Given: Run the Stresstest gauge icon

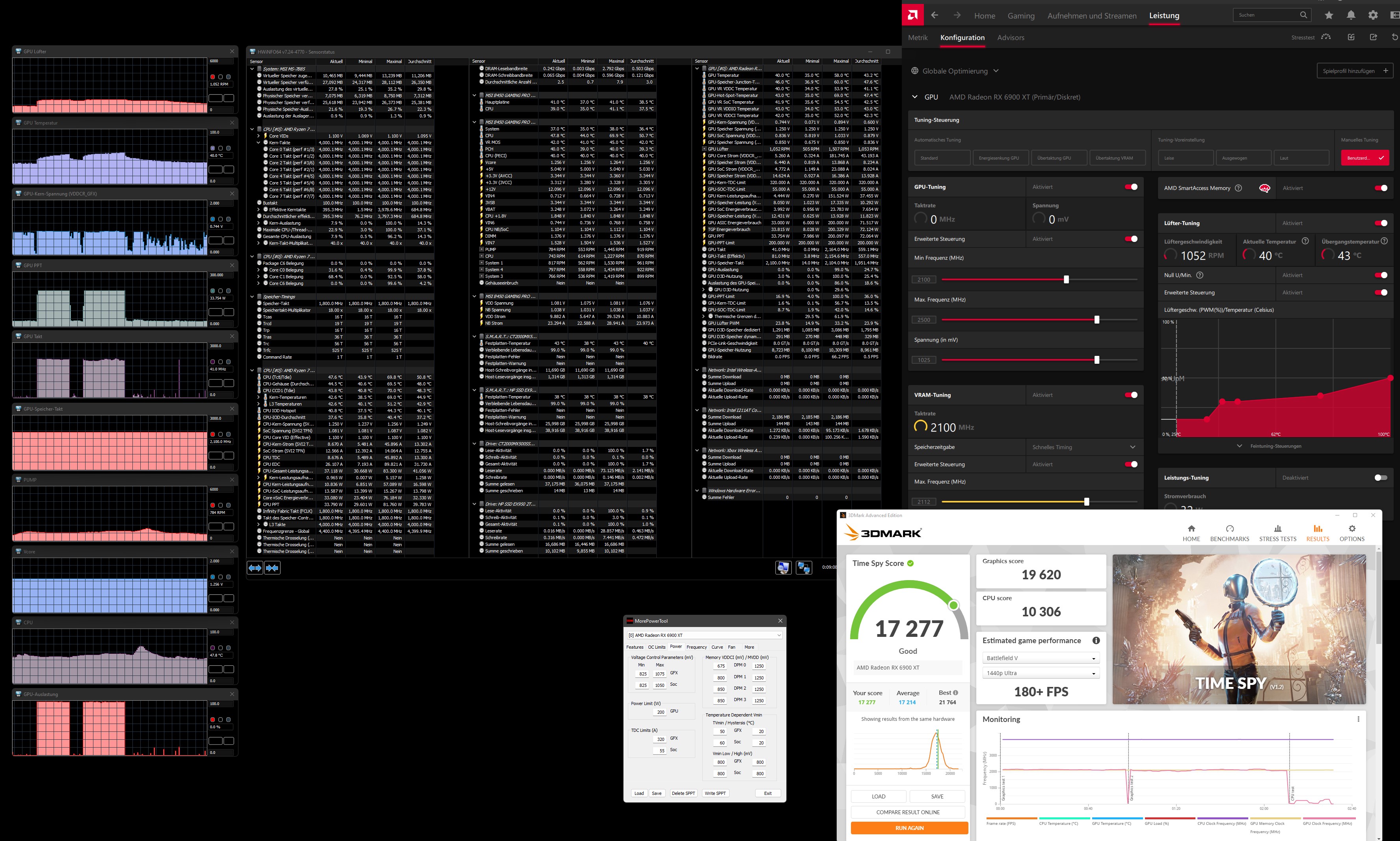Looking at the screenshot, I should tap(1326, 37).
